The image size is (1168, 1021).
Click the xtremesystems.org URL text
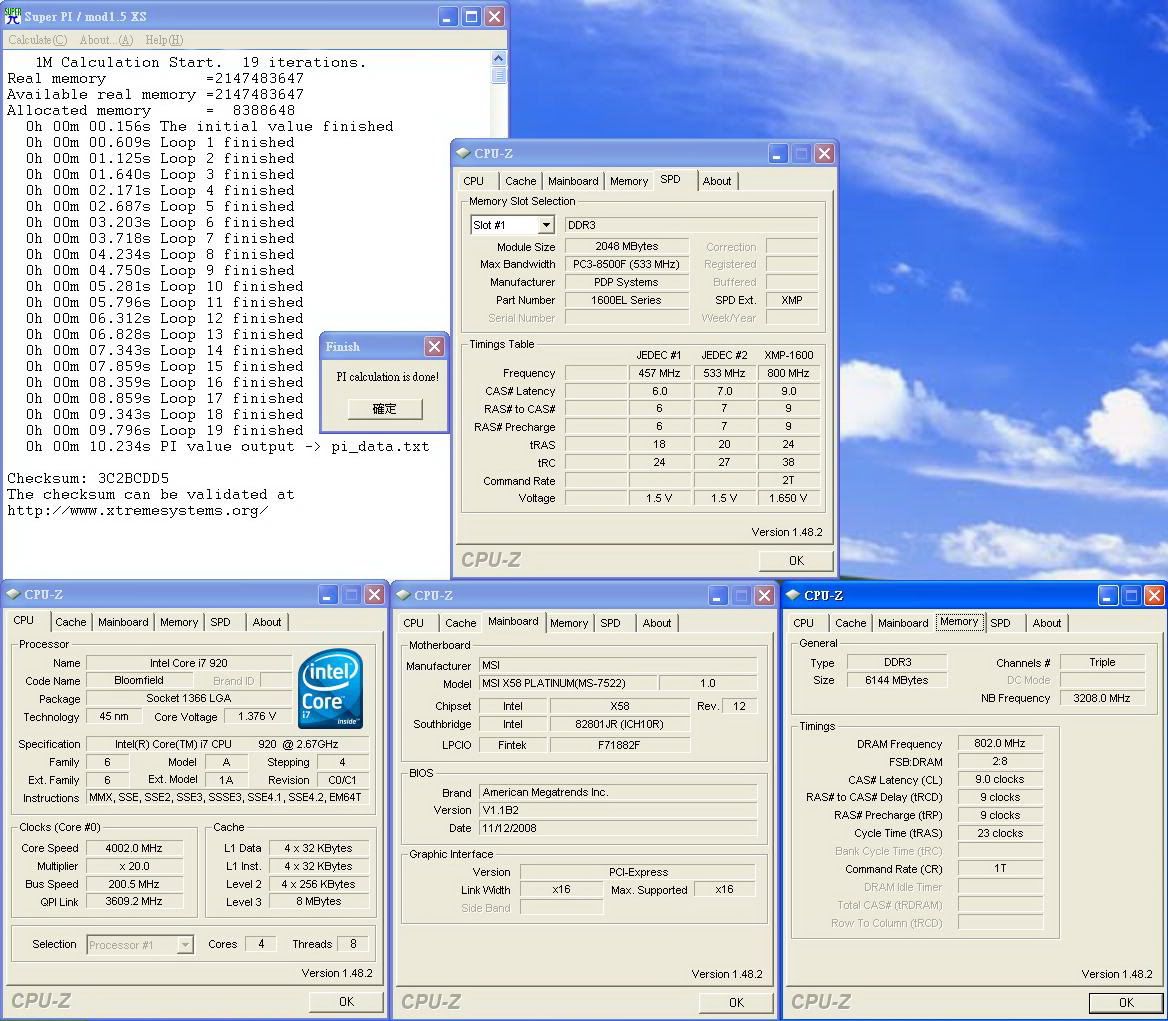137,511
